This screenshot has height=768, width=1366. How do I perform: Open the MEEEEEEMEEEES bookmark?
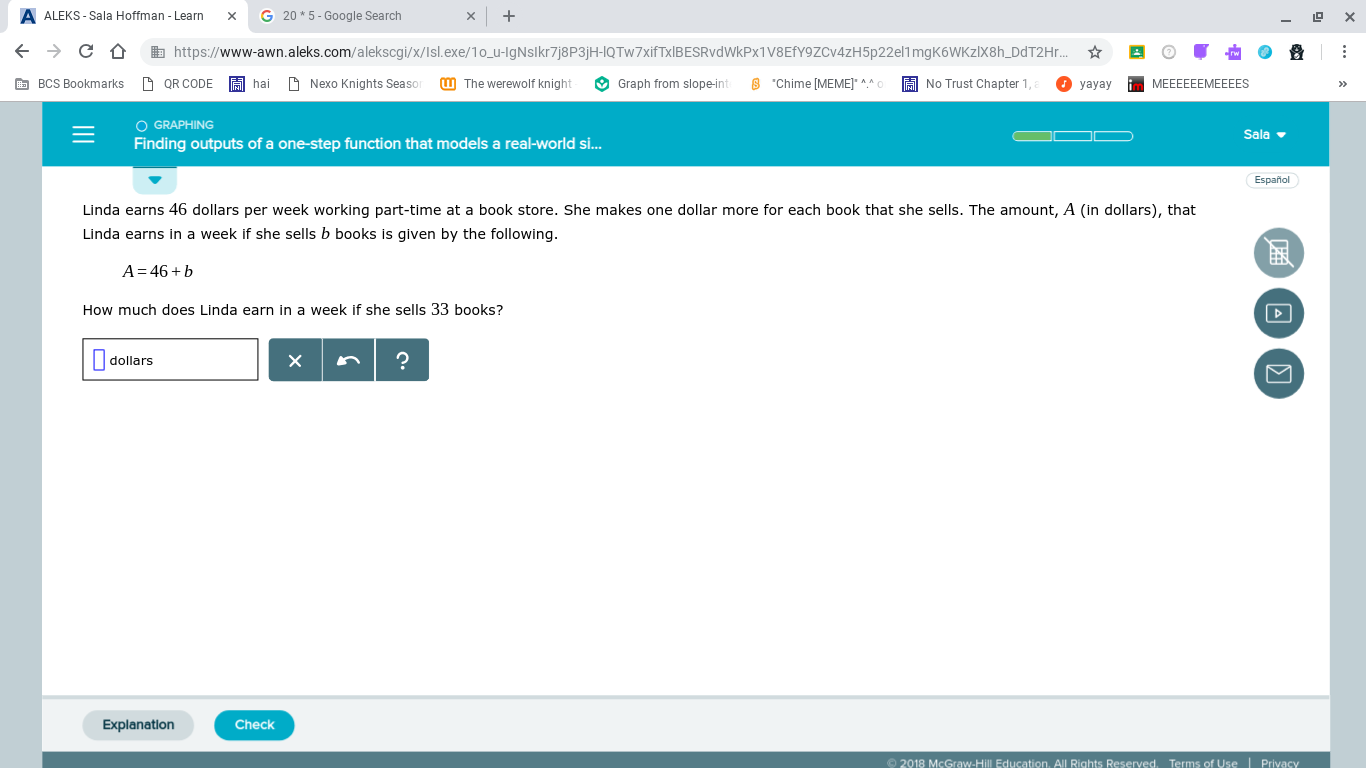pyautogui.click(x=1189, y=84)
